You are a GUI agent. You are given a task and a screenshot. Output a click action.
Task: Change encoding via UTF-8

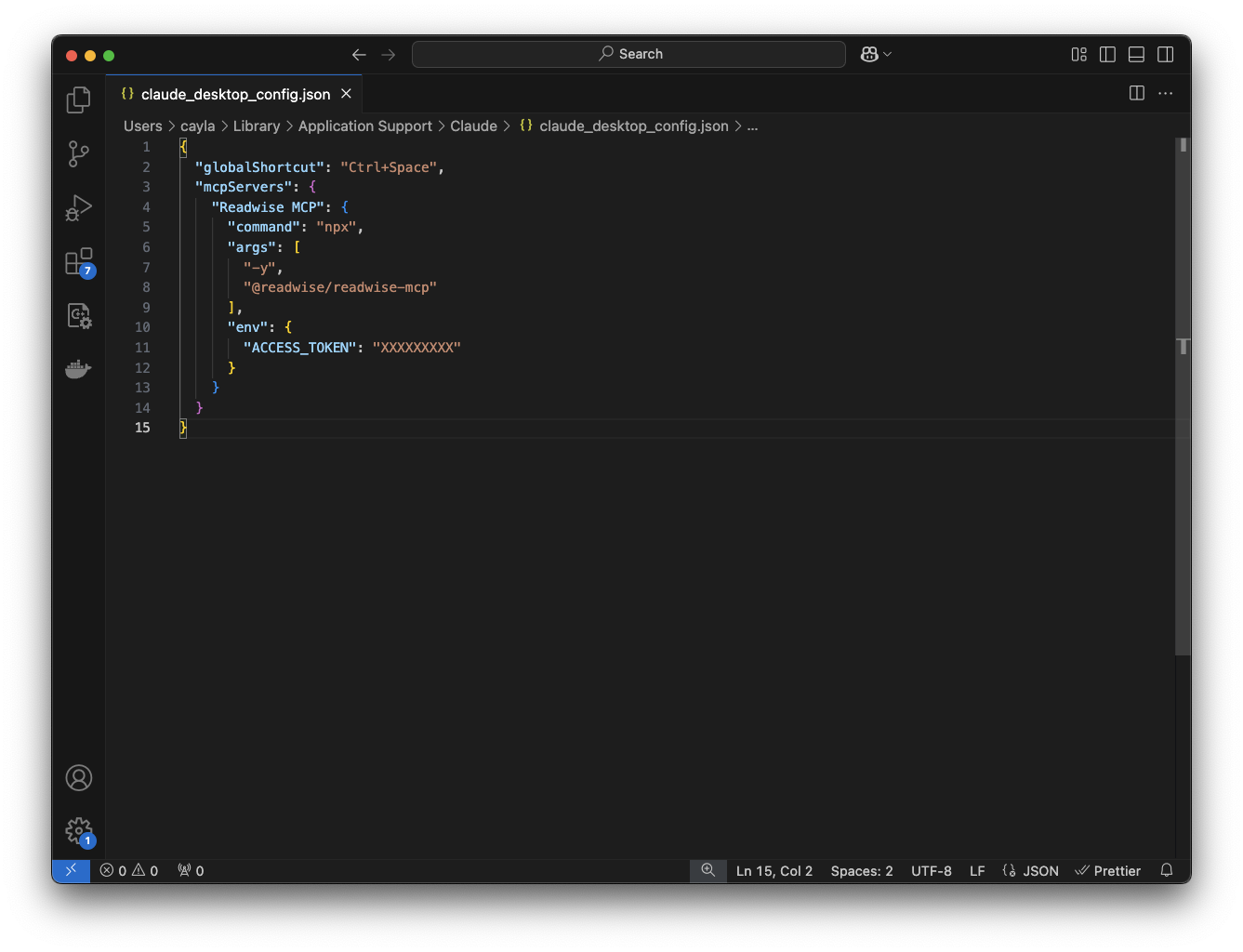pyautogui.click(x=932, y=870)
